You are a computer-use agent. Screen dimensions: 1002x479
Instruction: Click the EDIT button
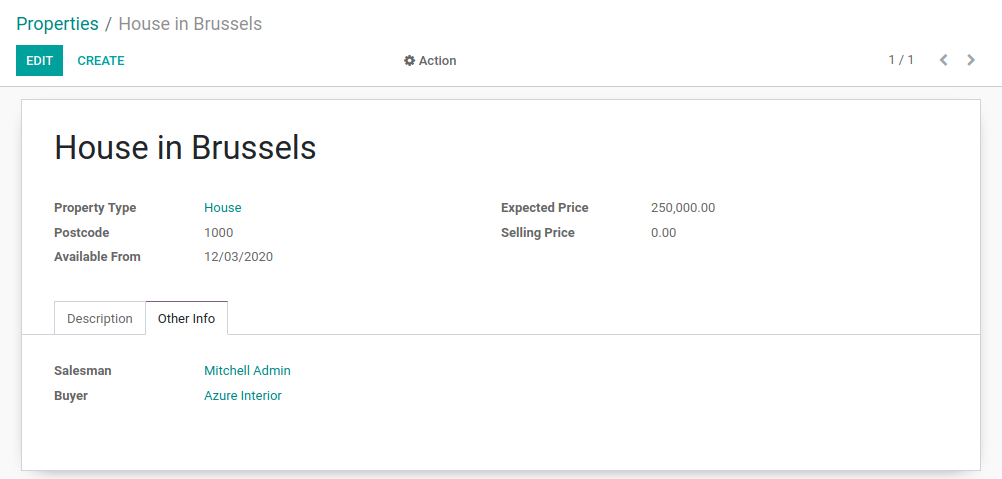[x=39, y=61]
